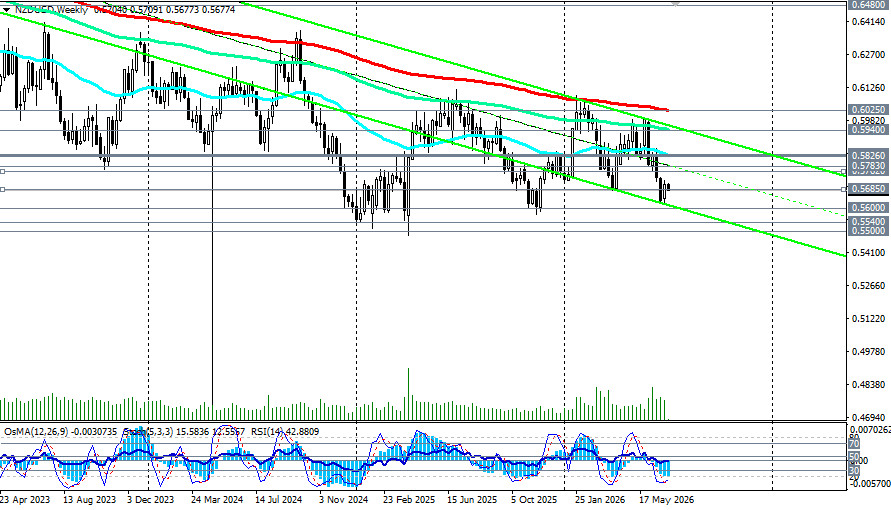Click left handle of line below 0.57830
Viewport: 891px width, 510px height.
3,171
